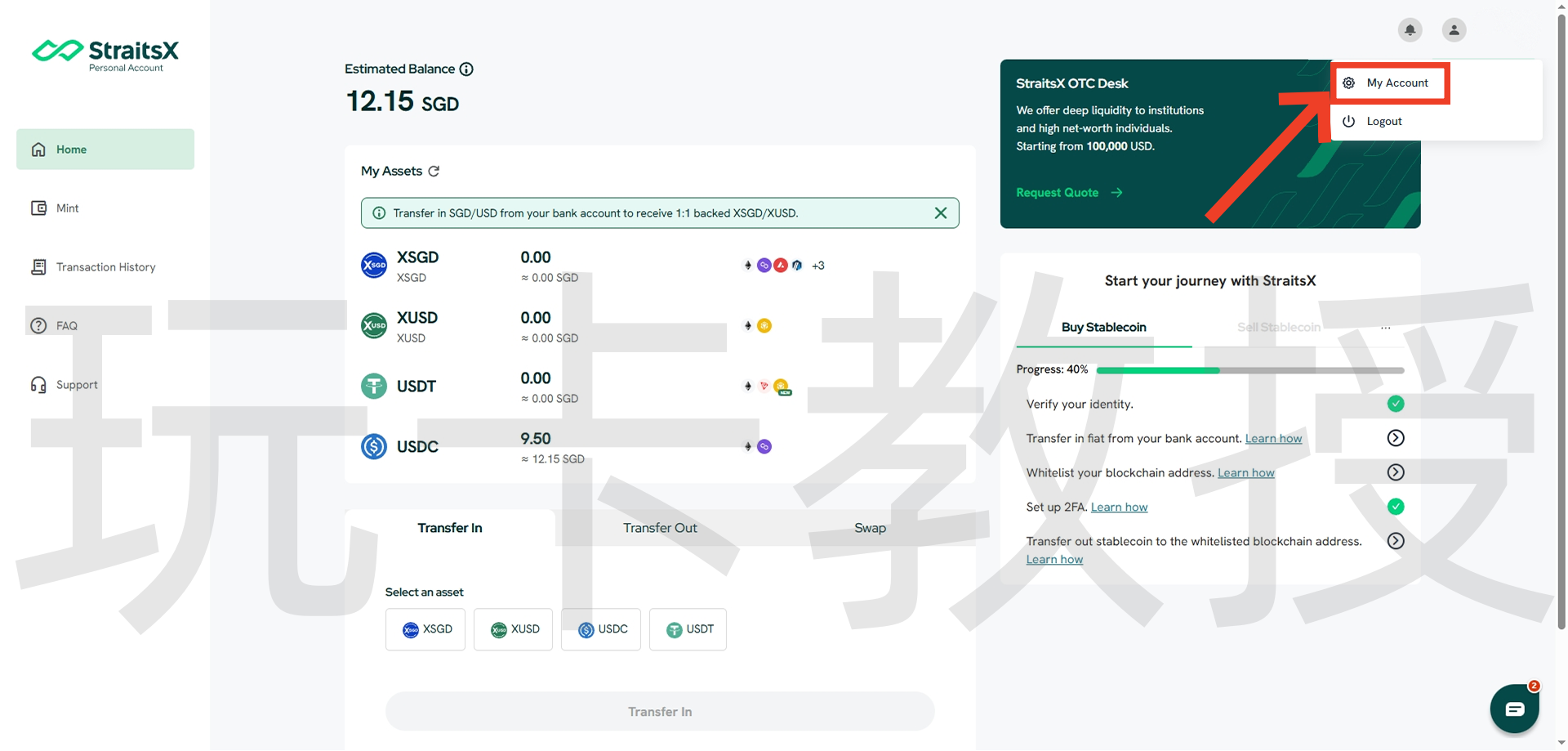The height and width of the screenshot is (751, 1568).
Task: Click the notifications bell icon
Action: (1410, 30)
